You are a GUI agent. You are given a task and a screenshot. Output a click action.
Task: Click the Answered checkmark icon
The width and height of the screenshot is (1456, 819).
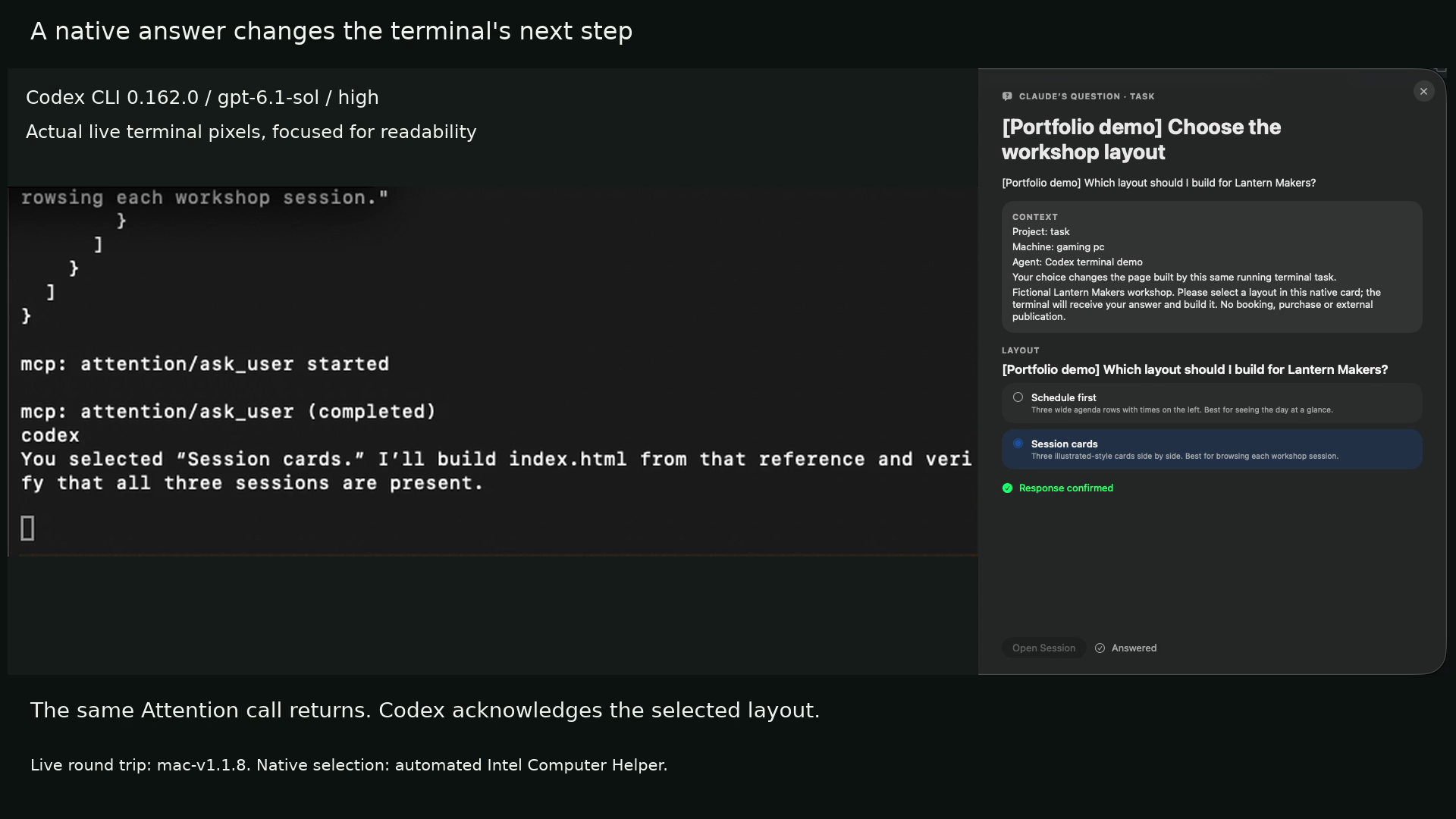click(x=1100, y=648)
